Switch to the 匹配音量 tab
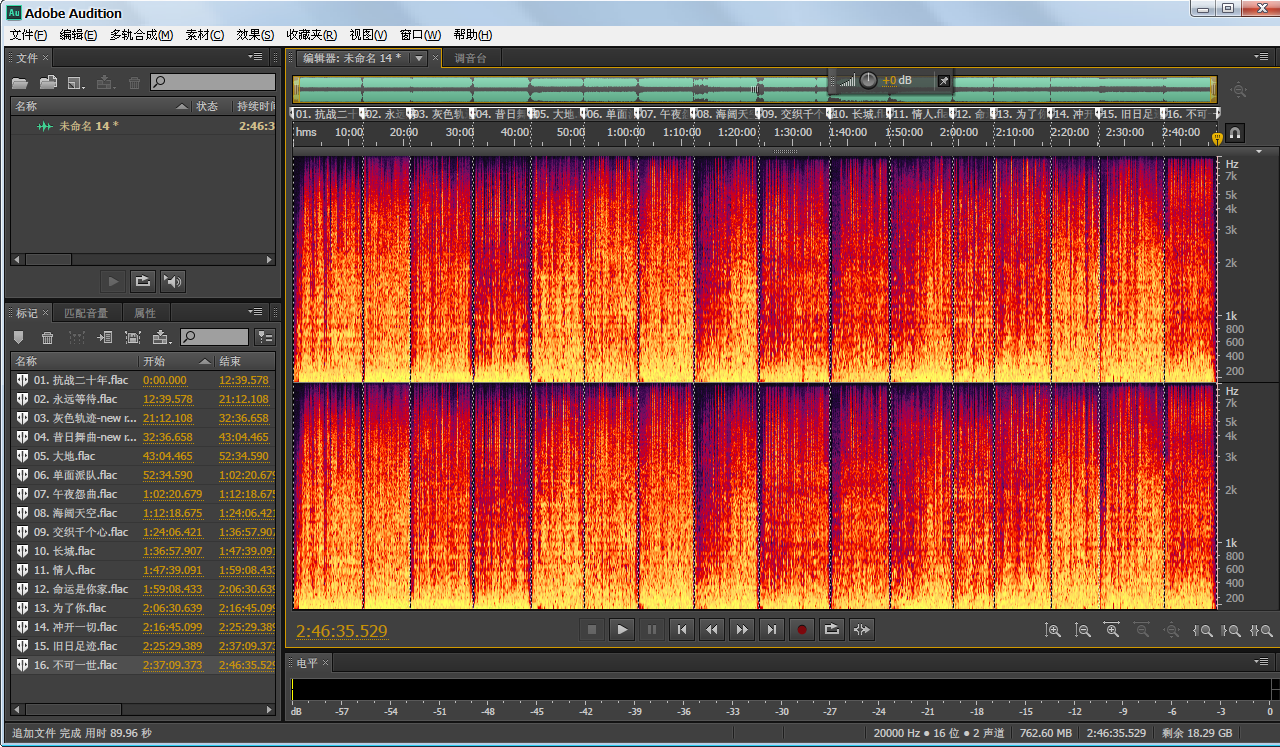Image resolution: width=1280 pixels, height=747 pixels. pos(86,313)
